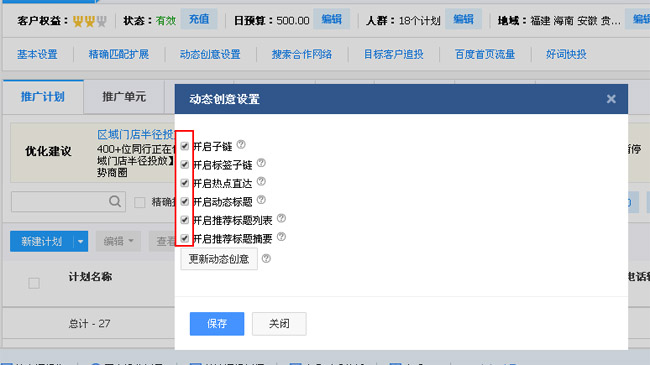Open 动态创意设置 link
Screen dimensions: 650x365
(210, 54)
